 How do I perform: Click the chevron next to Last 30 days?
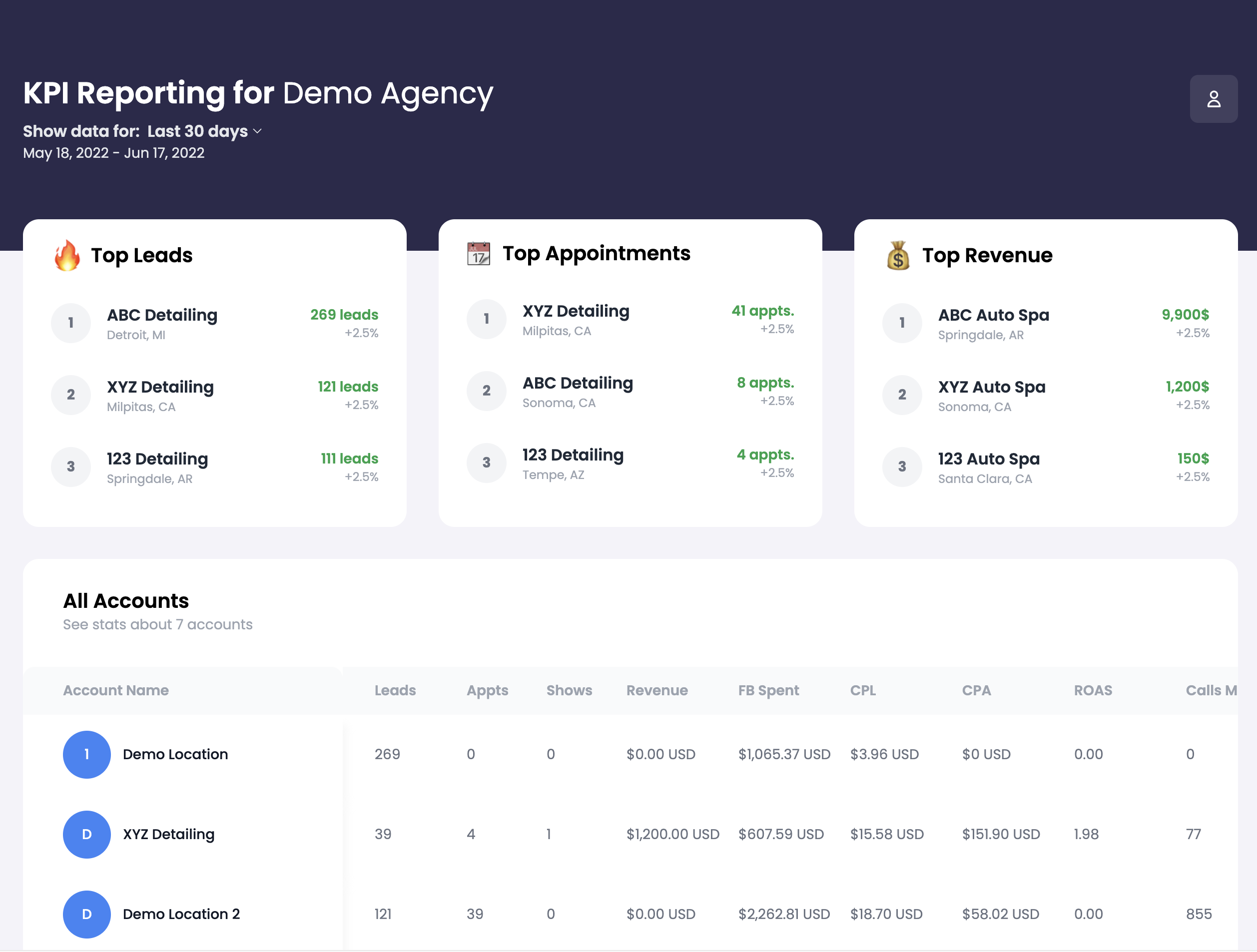pos(257,131)
